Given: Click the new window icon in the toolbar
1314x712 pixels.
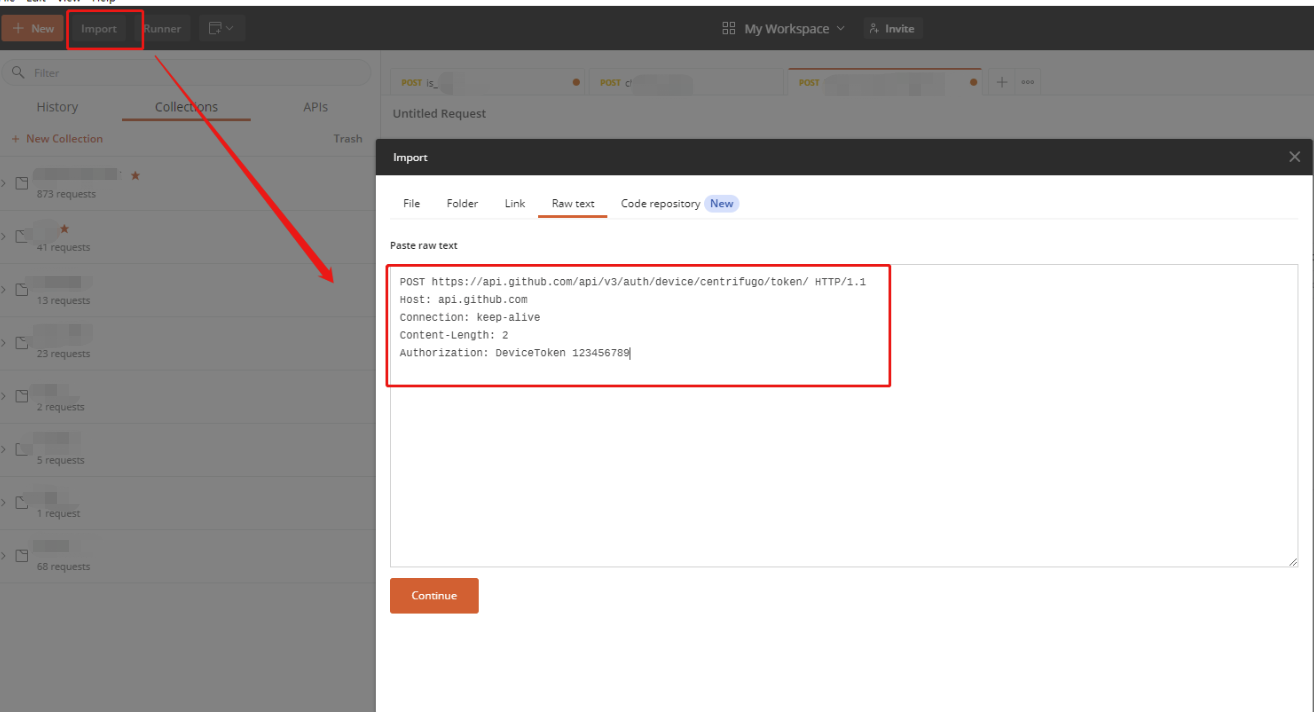Looking at the screenshot, I should coord(213,28).
